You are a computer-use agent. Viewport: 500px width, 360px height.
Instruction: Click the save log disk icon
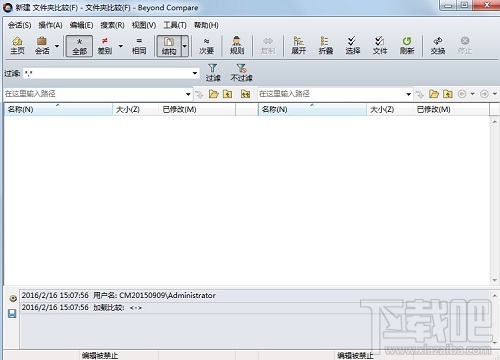coord(12,313)
